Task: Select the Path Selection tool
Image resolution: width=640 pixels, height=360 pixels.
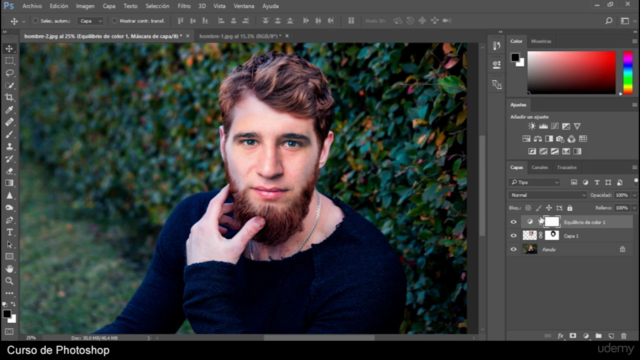Action: tap(9, 244)
